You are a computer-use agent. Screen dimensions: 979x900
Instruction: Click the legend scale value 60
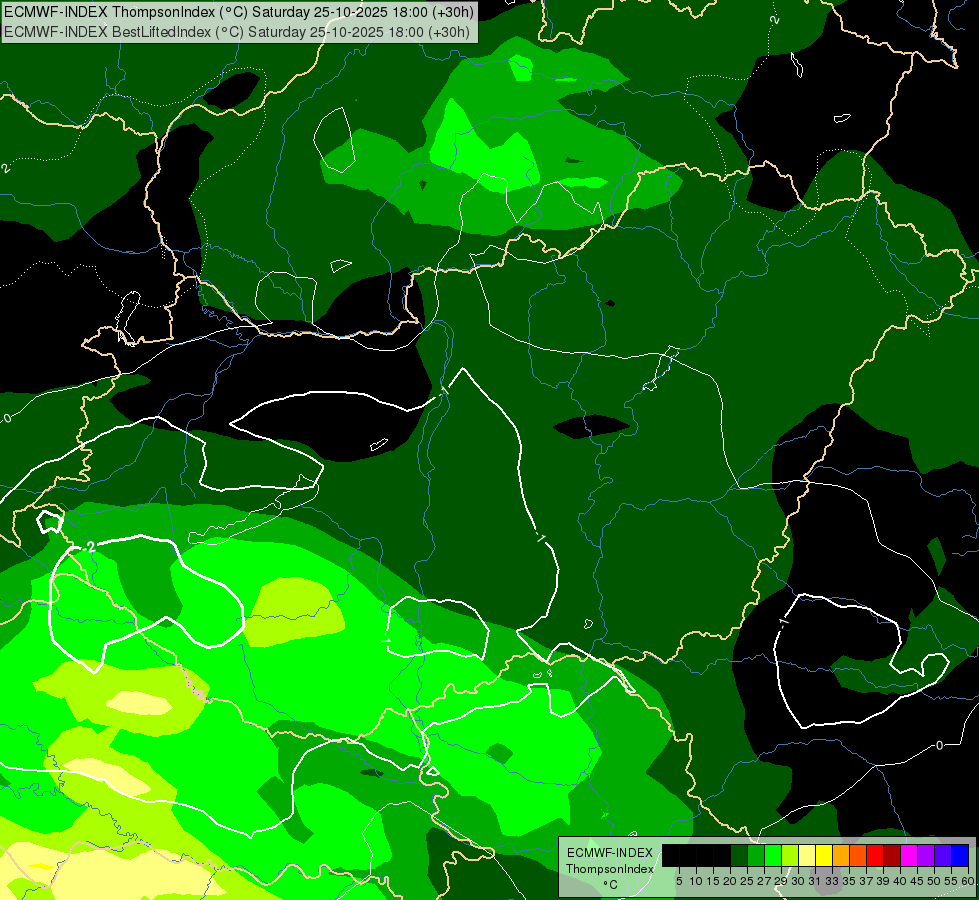968,881
